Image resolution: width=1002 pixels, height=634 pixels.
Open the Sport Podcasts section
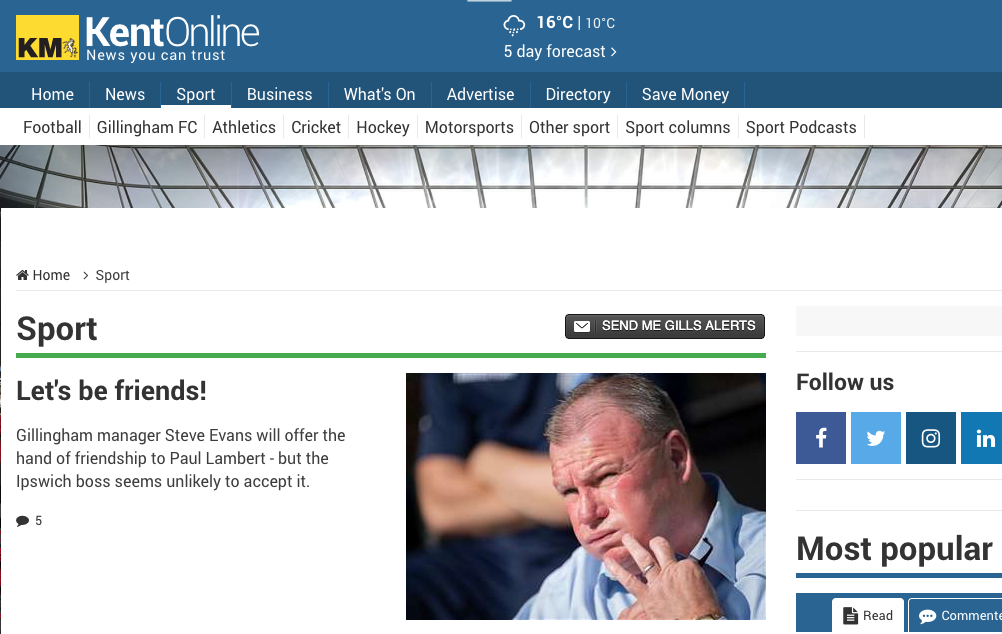[x=801, y=127]
